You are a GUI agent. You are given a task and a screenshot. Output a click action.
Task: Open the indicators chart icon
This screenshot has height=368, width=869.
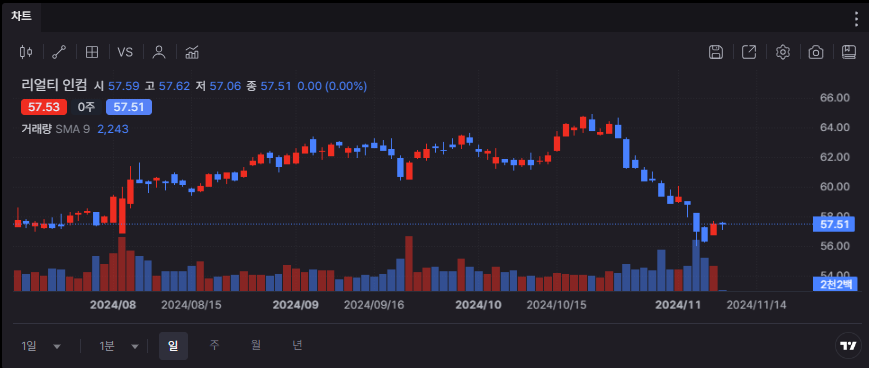click(x=192, y=53)
